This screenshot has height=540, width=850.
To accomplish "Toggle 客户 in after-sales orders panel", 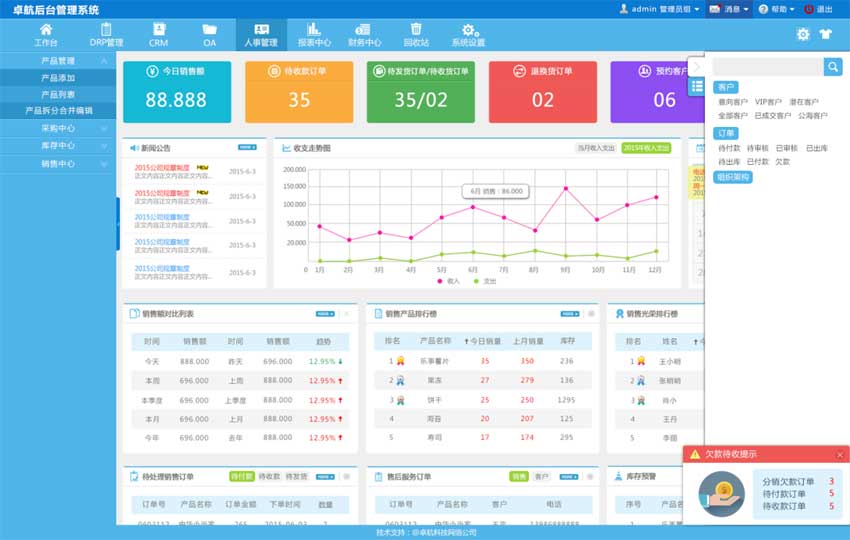I will click(542, 477).
